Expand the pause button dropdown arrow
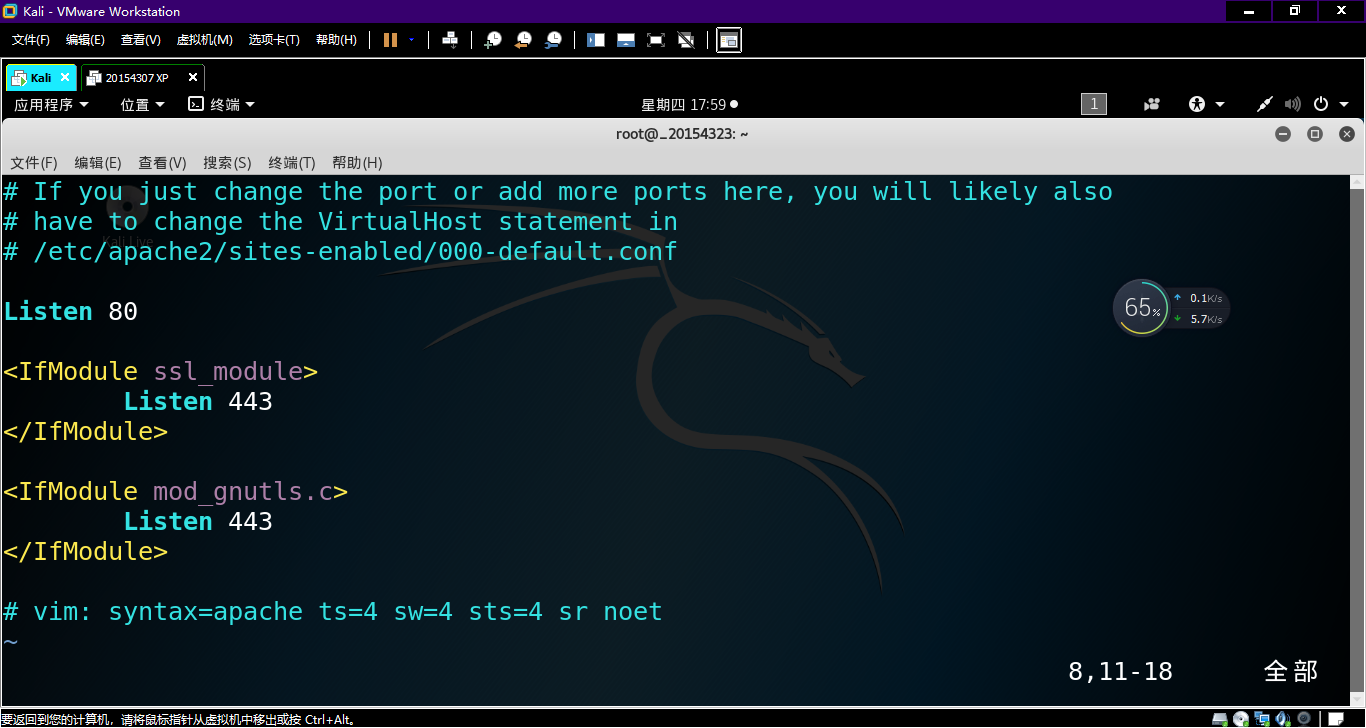This screenshot has height=728, width=1366. pos(411,40)
